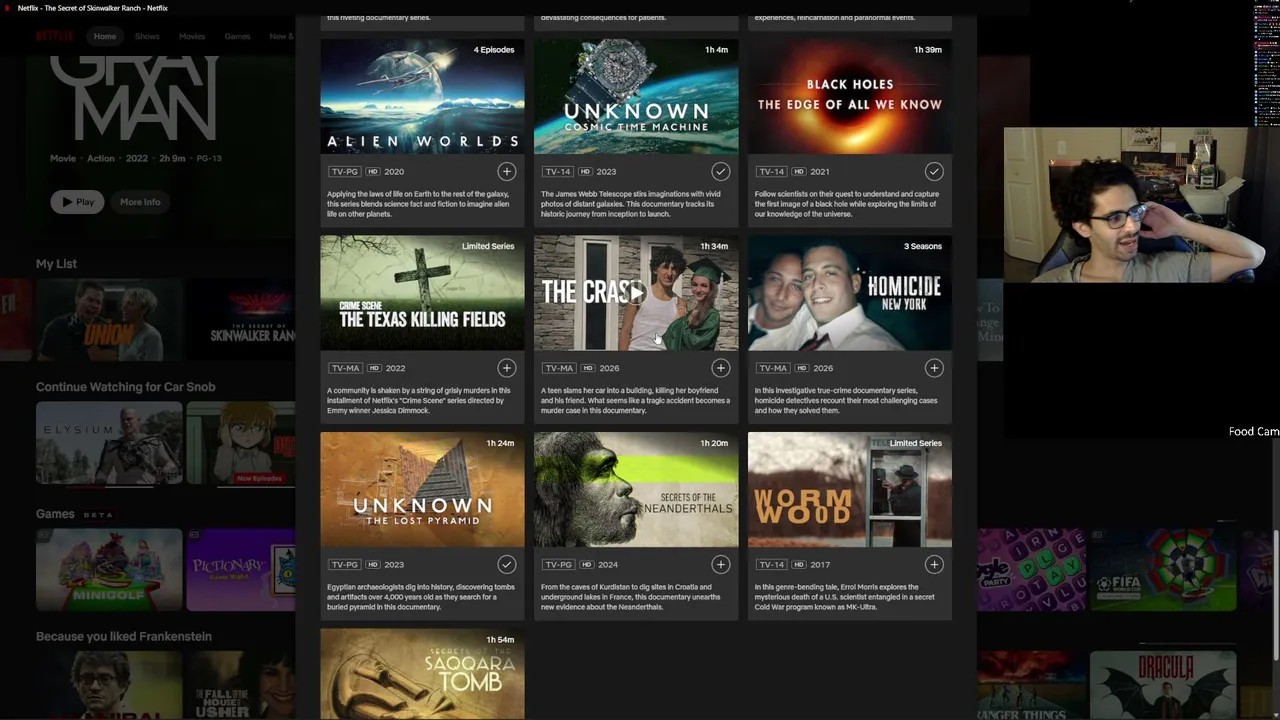The image size is (1280, 720).
Task: Click the description about Egyptian archaeologists
Action: click(421, 597)
